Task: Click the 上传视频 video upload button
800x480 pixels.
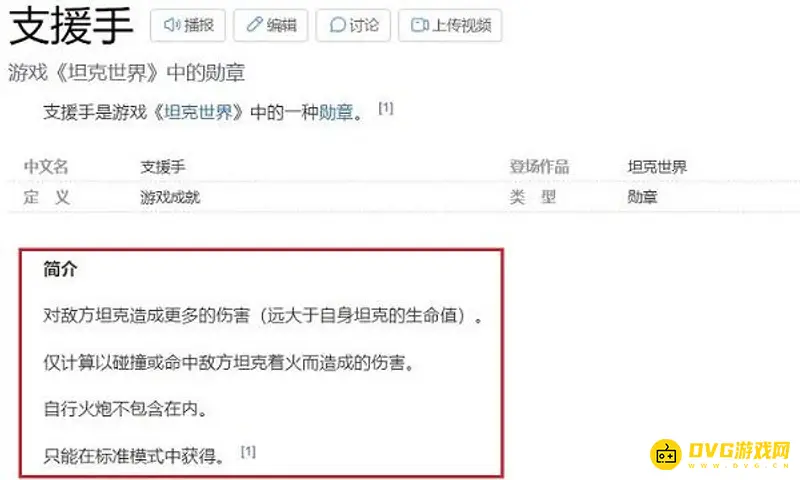Action: pyautogui.click(x=450, y=25)
